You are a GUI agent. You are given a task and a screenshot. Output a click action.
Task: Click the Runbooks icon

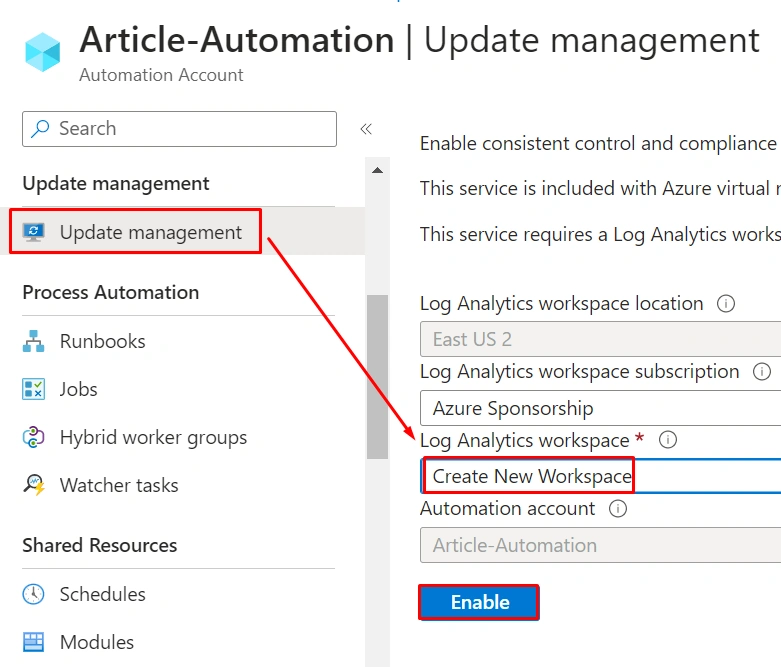[x=33, y=341]
